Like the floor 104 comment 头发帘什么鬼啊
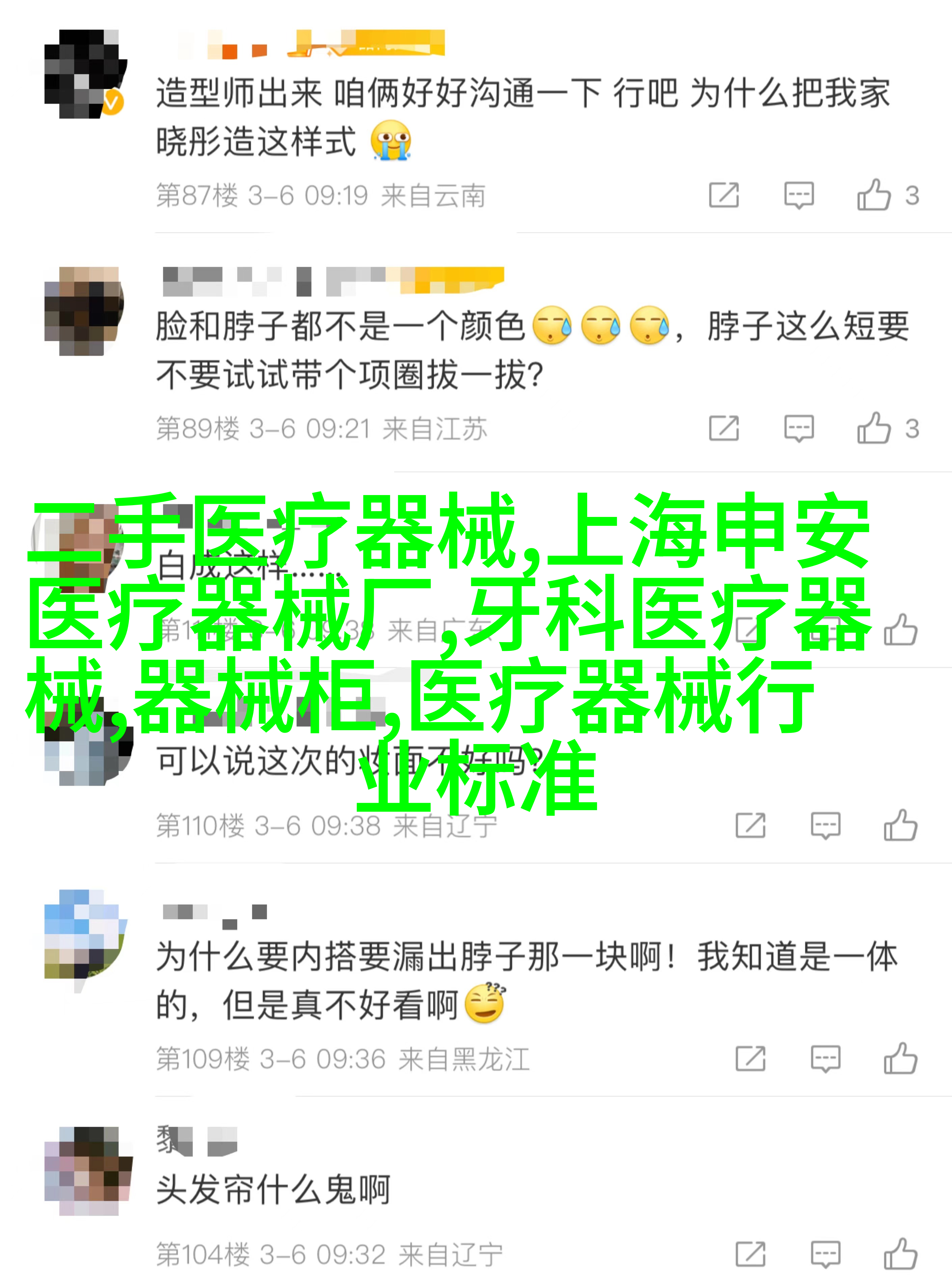Screen dimensions: 952x1288 [901, 1254]
